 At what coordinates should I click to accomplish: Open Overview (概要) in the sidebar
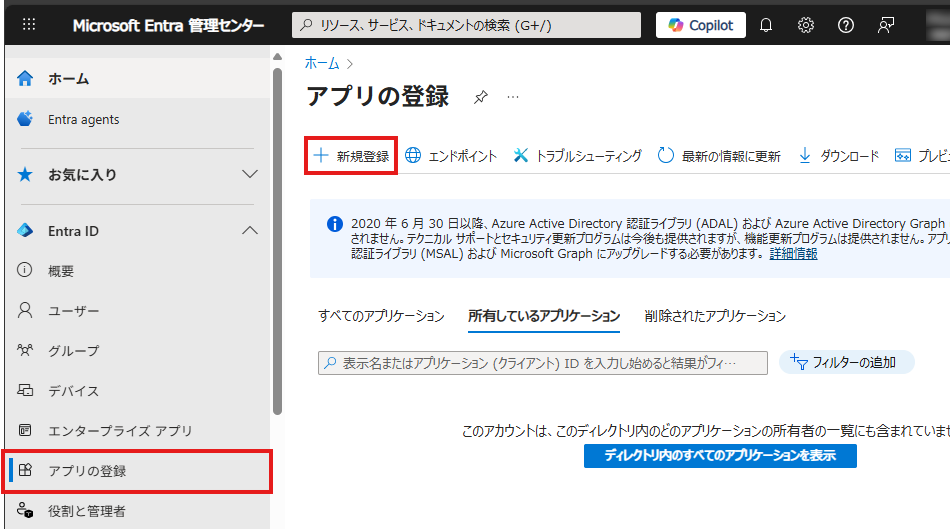[138, 270]
